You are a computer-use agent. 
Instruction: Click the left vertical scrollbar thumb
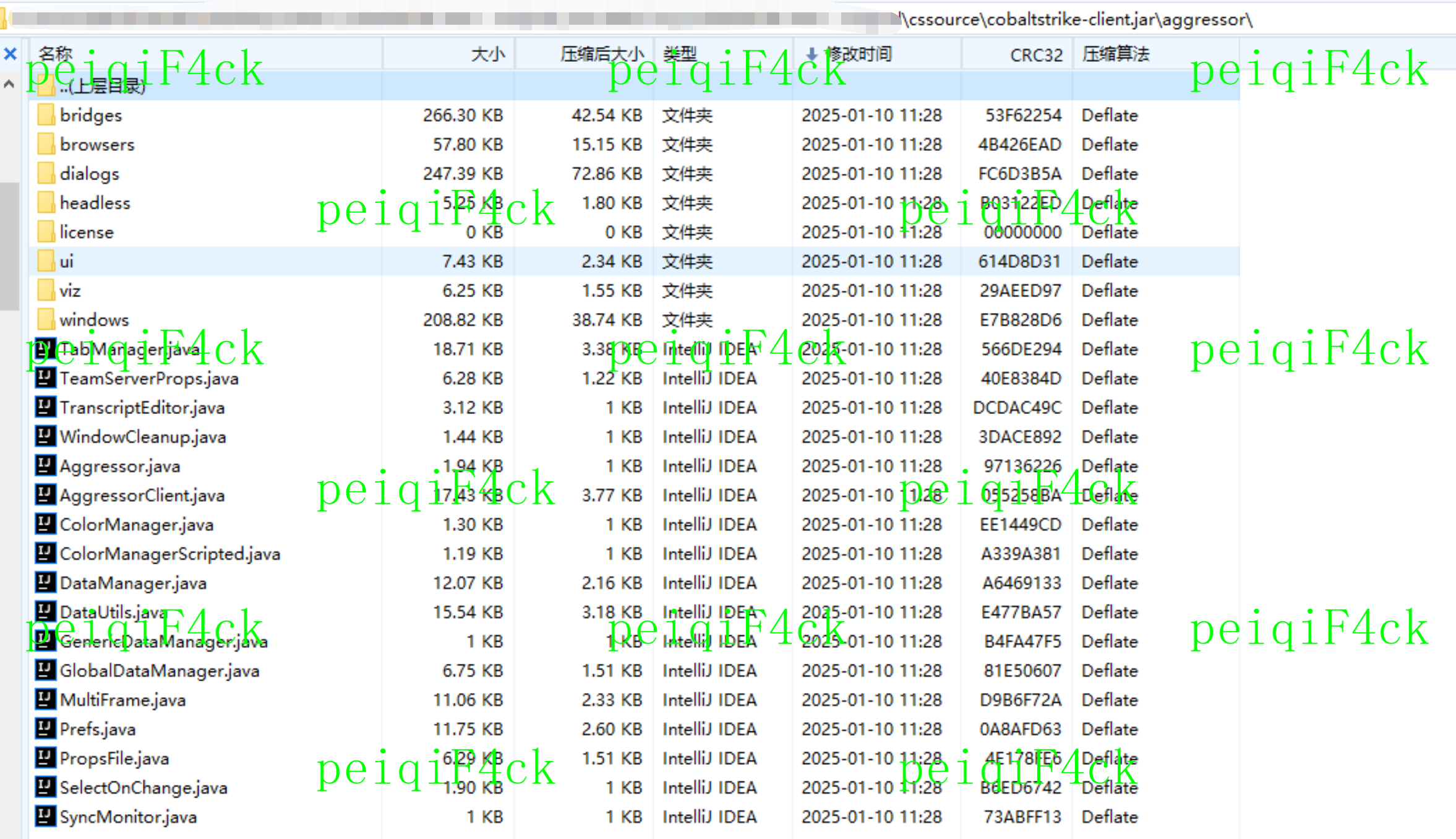9,246
